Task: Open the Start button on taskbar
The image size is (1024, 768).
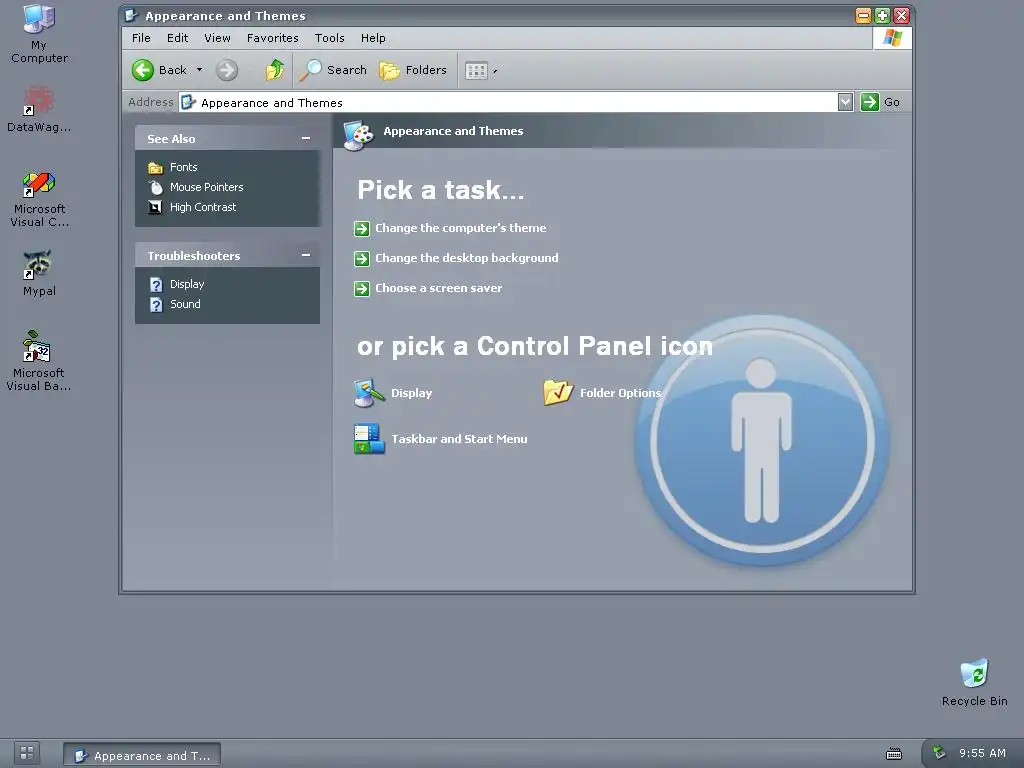Action: (27, 753)
